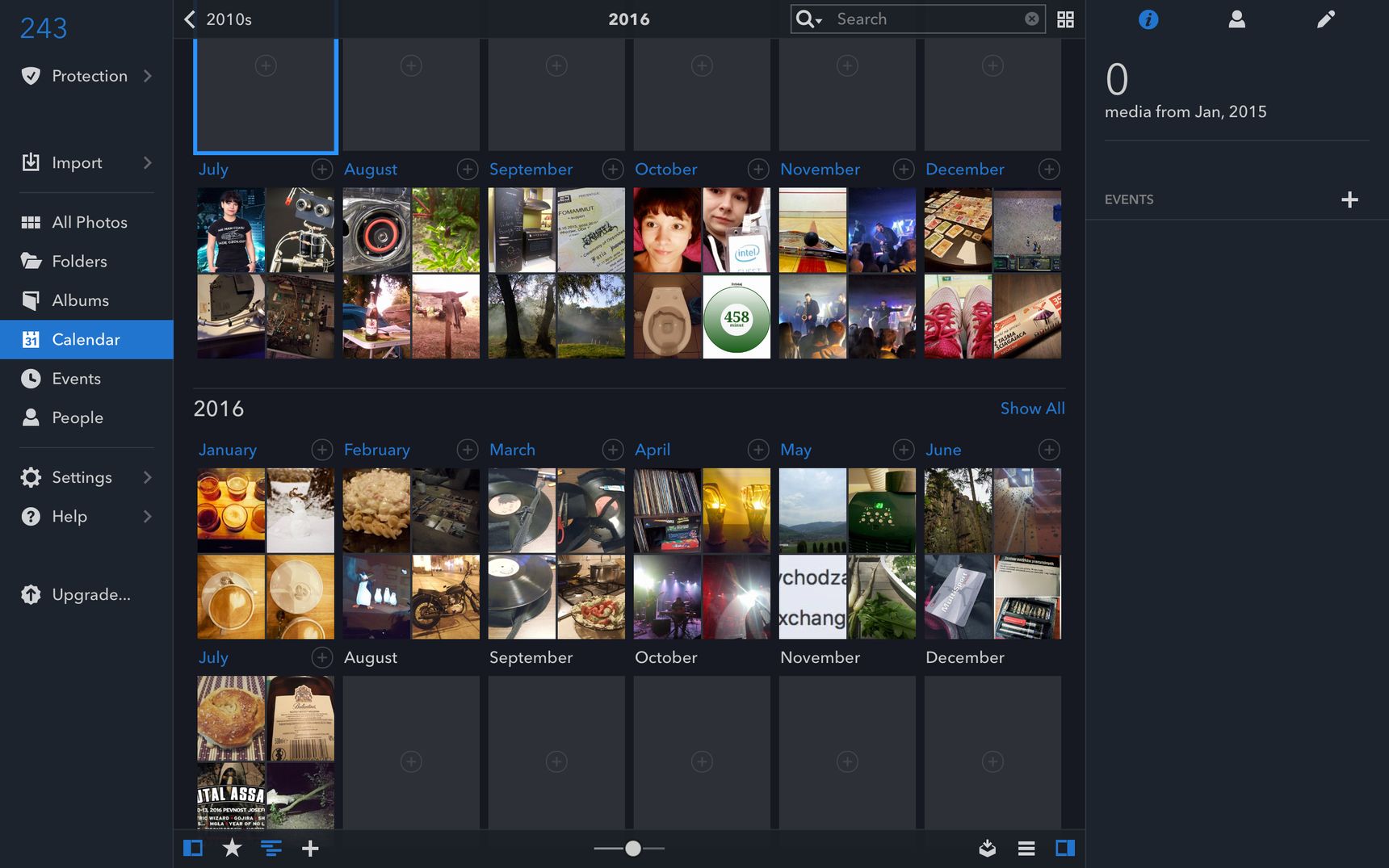Toggle the filter lines icon
This screenshot has height=868, width=1389.
coord(271,848)
